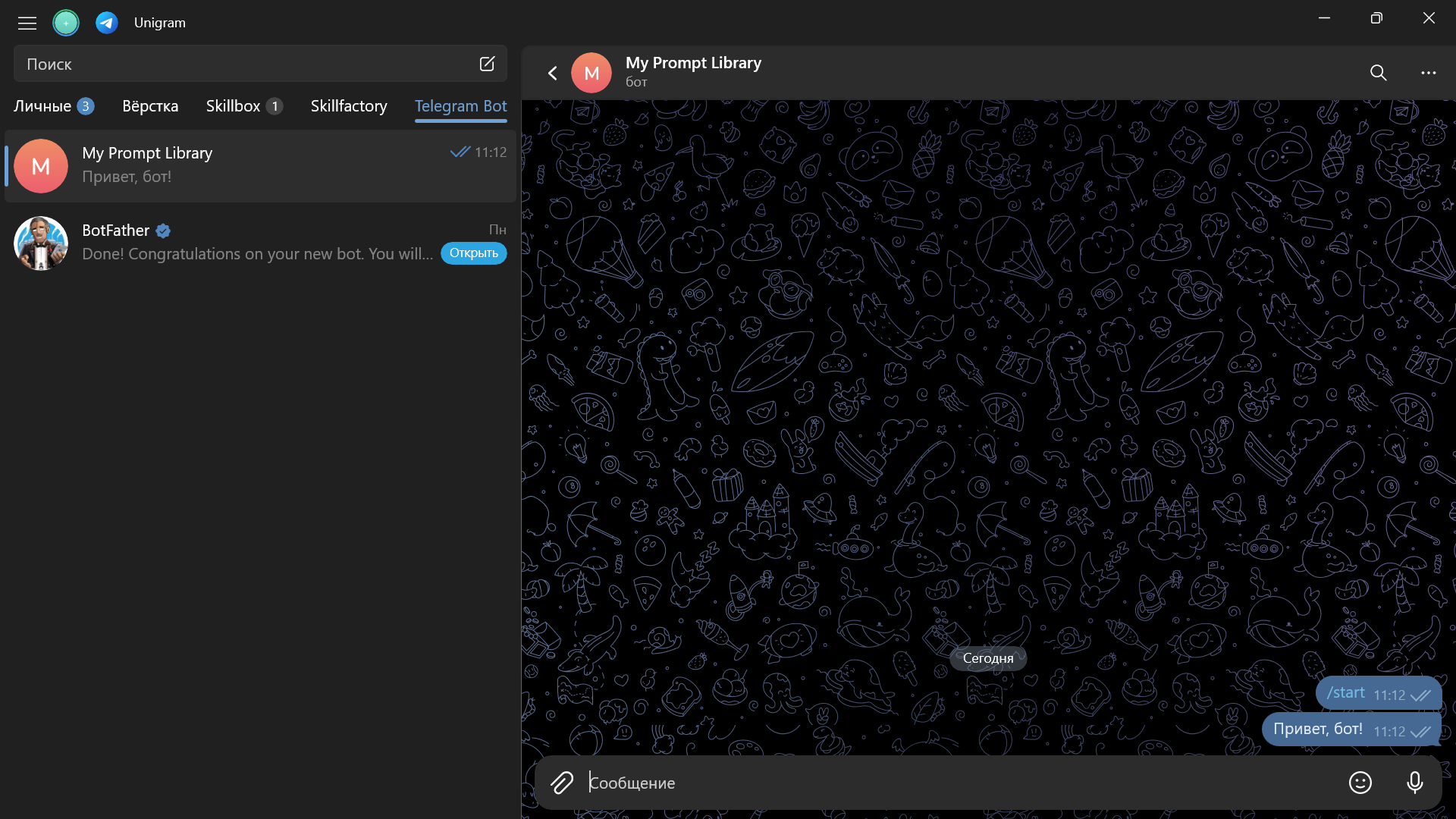Start voice recording with the microphone icon
This screenshot has height=819, width=1456.
pos(1414,783)
